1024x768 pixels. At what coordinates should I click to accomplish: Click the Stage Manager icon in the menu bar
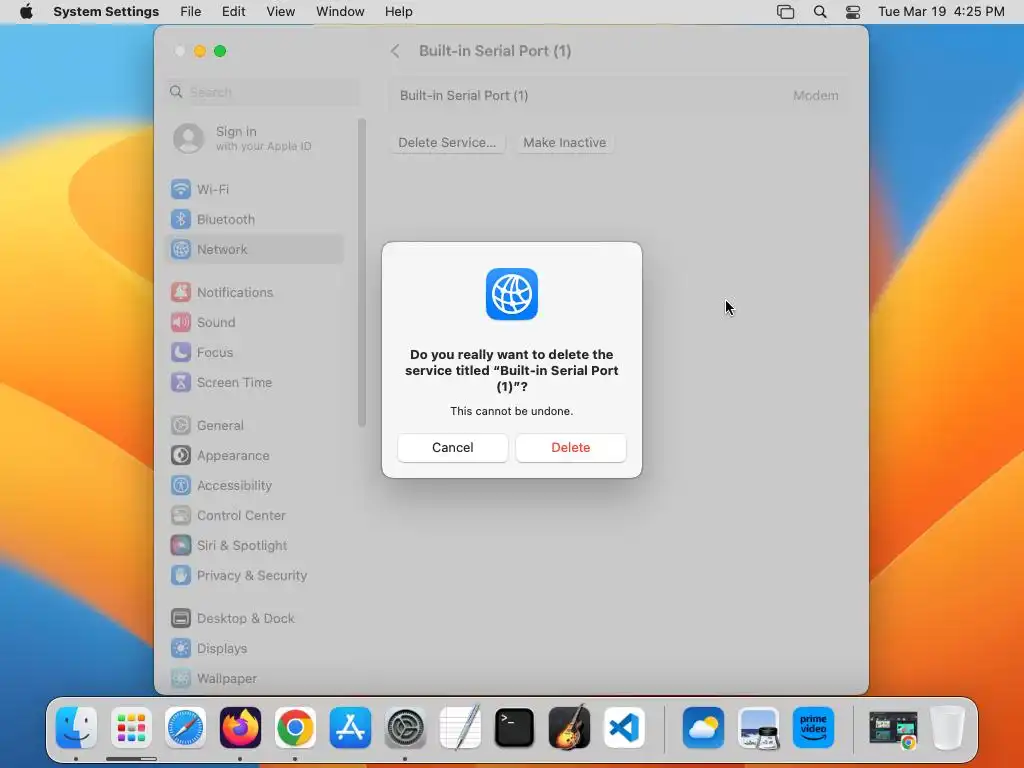(x=786, y=12)
